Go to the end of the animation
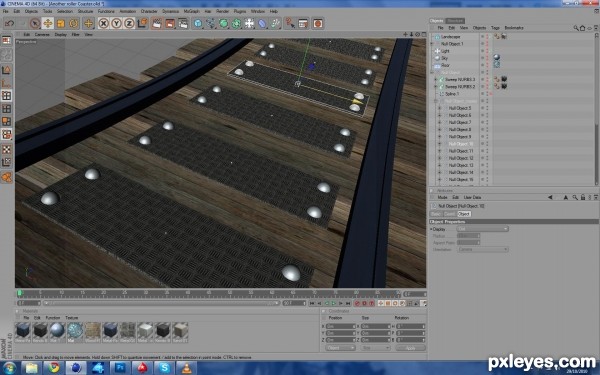The width and height of the screenshot is (600, 375). click(x=348, y=303)
